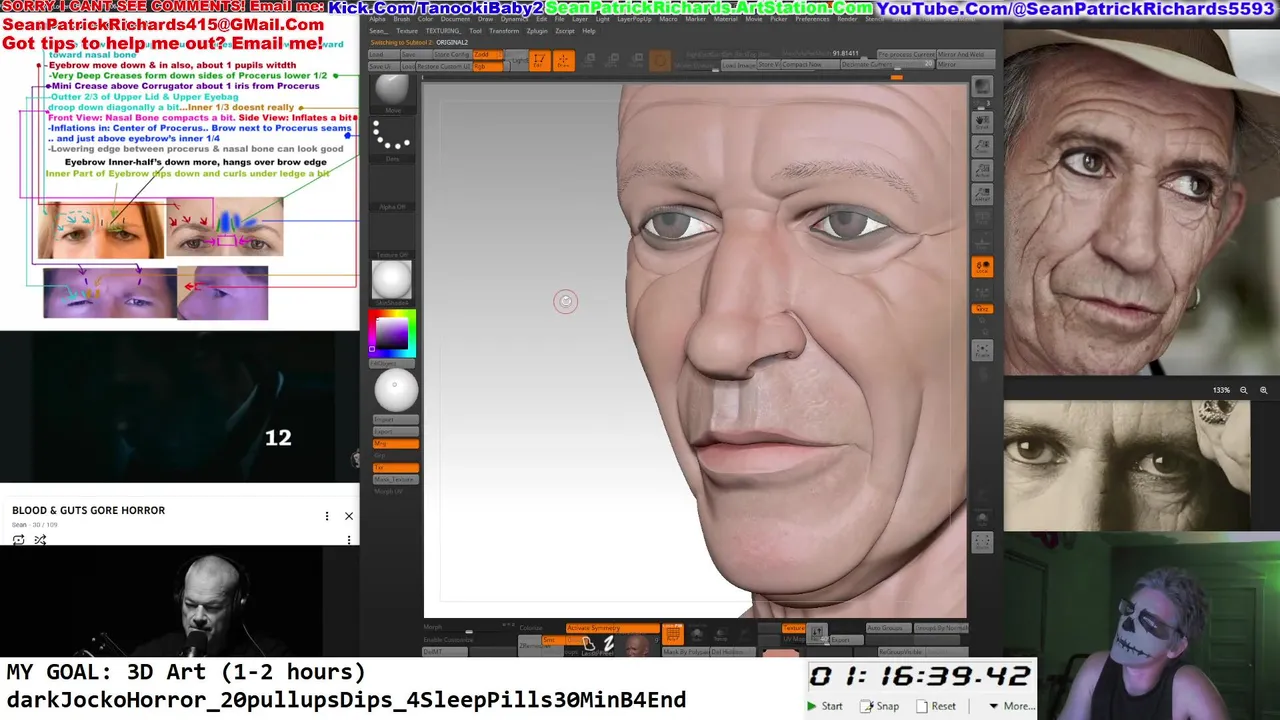The image size is (1280, 720).
Task: Open the Stencil menu
Action: point(875,19)
